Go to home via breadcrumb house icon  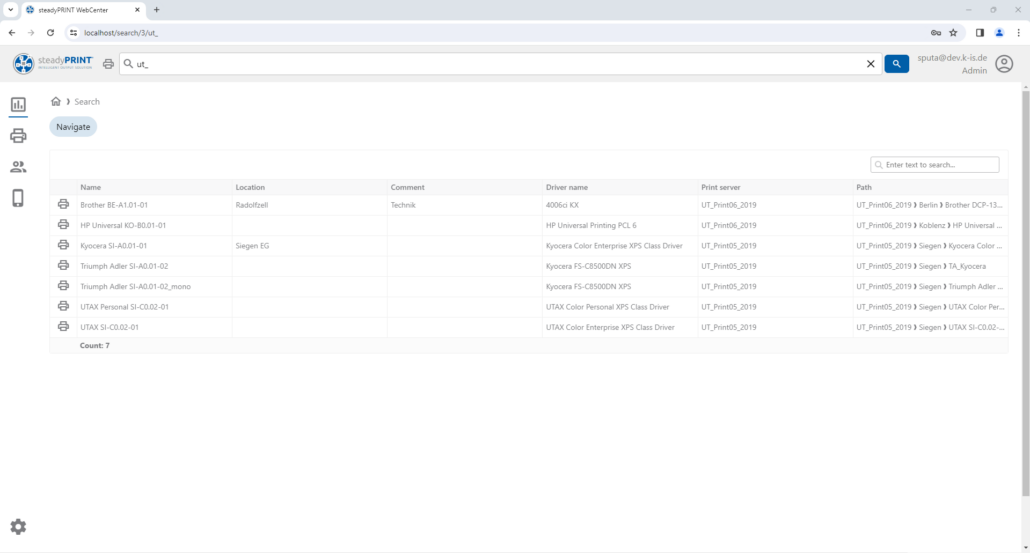pos(56,101)
